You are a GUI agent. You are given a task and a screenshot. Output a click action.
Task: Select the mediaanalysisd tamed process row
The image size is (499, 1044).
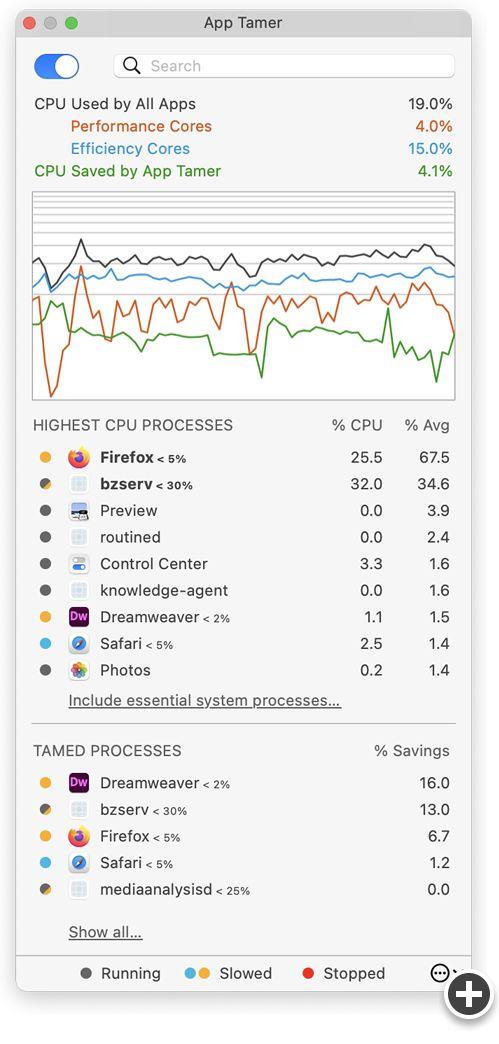pos(244,890)
